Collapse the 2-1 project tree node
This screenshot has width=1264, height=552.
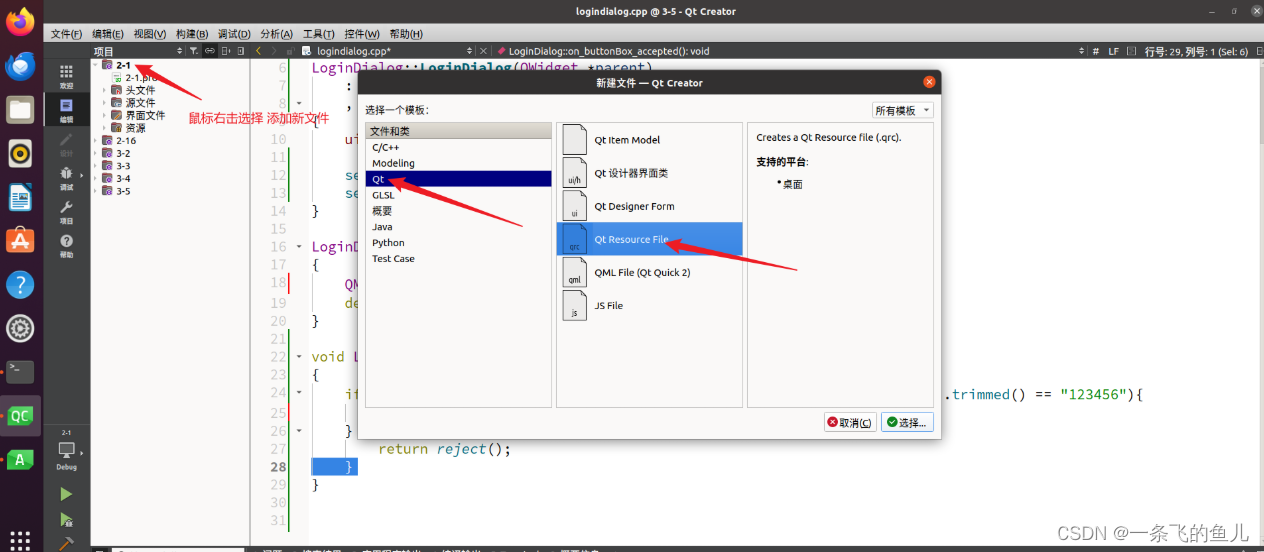pos(96,64)
